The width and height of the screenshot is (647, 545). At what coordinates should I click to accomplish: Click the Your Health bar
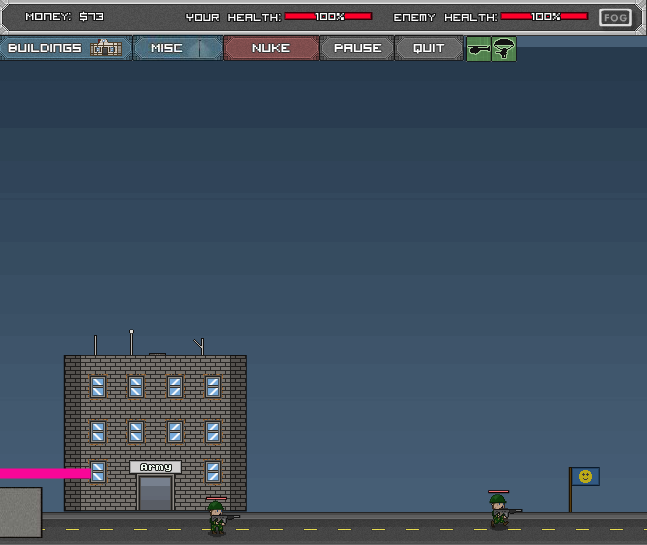pyautogui.click(x=328, y=17)
